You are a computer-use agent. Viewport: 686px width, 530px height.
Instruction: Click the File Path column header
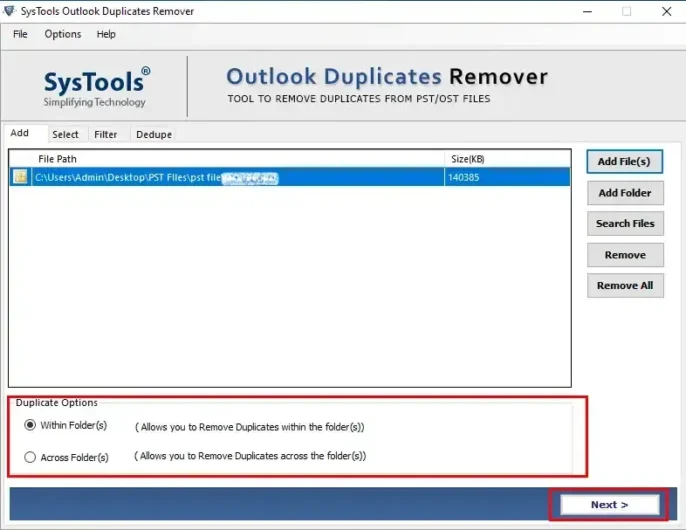[57, 158]
